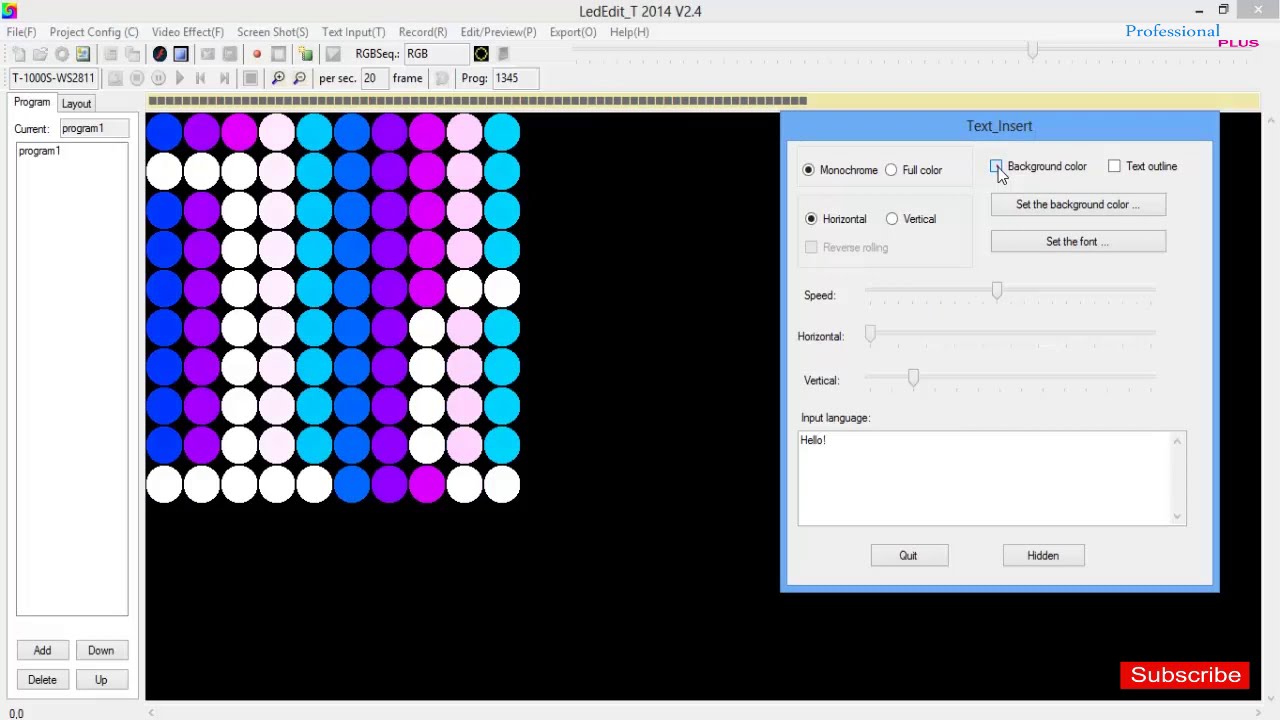Click the yellow ring icon beside RGB
Image resolution: width=1280 pixels, height=720 pixels.
click(481, 54)
